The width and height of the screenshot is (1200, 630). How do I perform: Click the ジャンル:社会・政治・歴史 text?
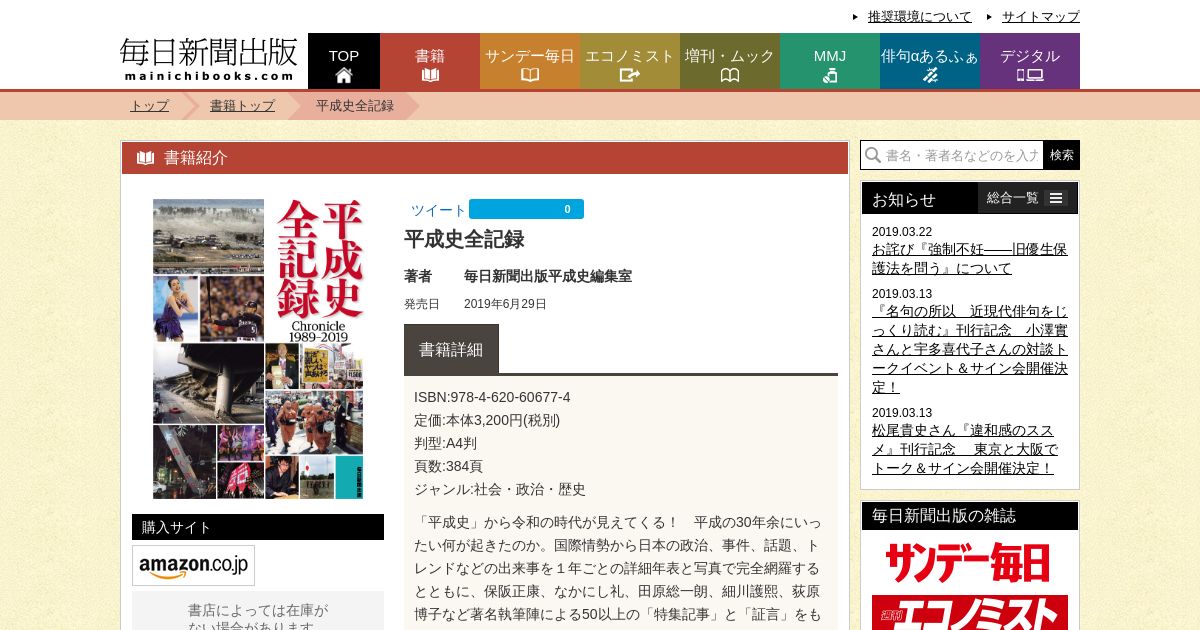[x=500, y=489]
